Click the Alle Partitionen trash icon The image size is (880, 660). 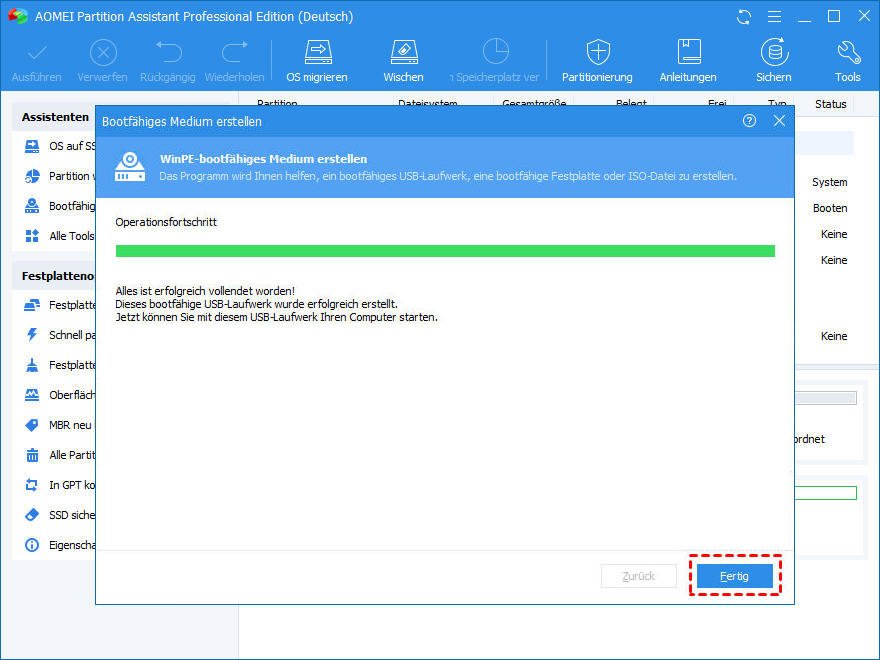tap(32, 455)
